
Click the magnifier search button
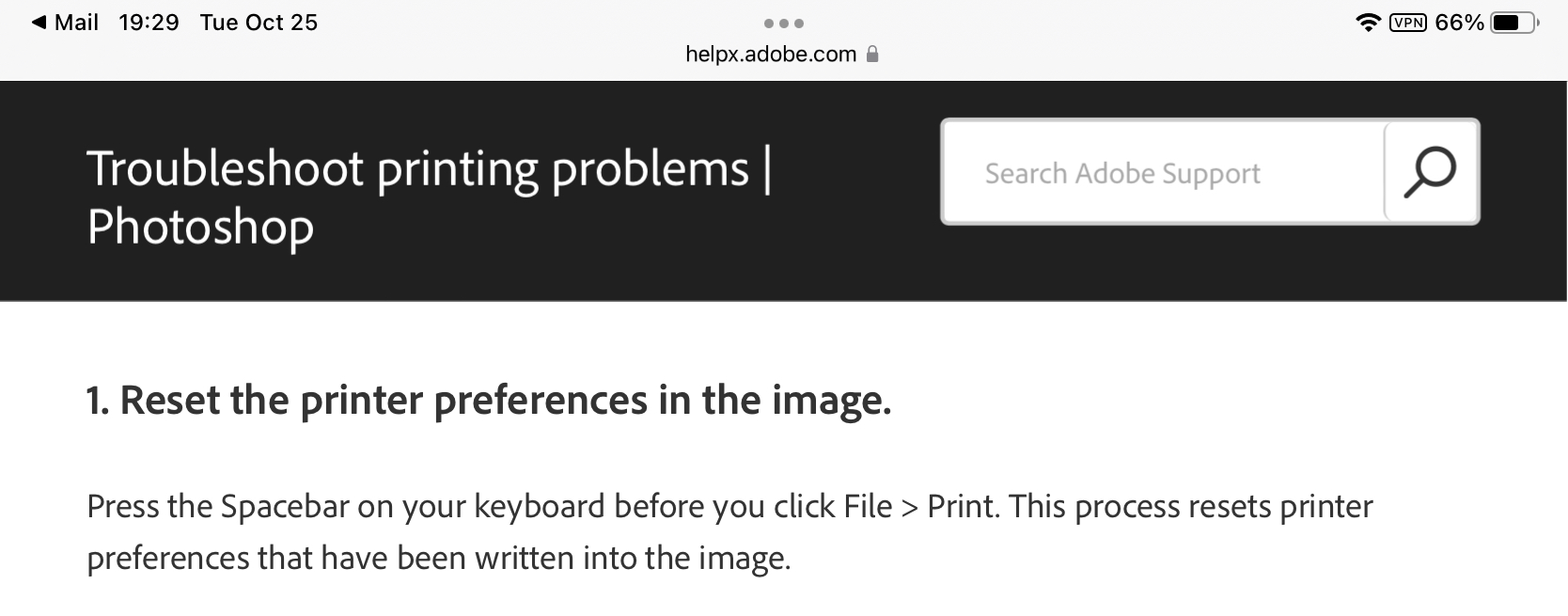point(1430,172)
